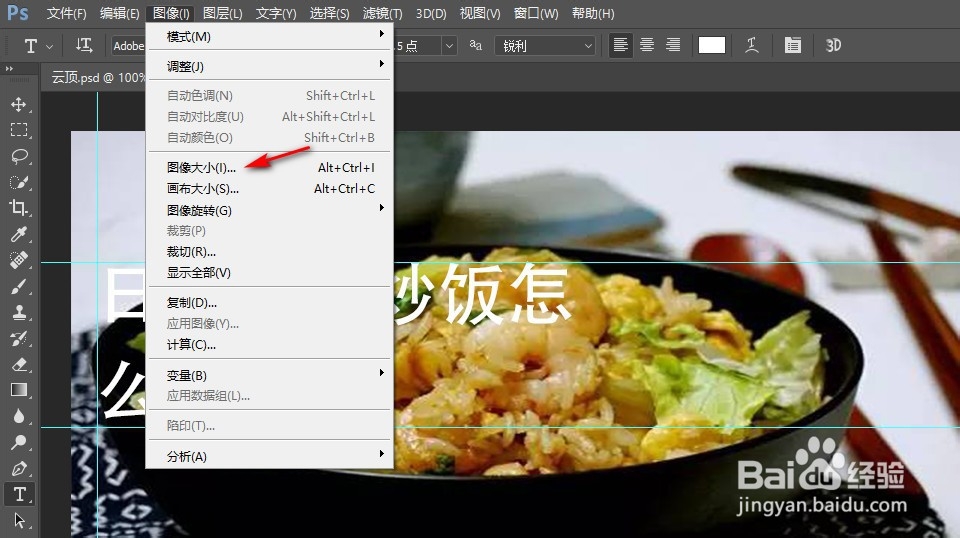This screenshot has height=538, width=960.
Task: Select the Pen tool
Action: coord(18,468)
